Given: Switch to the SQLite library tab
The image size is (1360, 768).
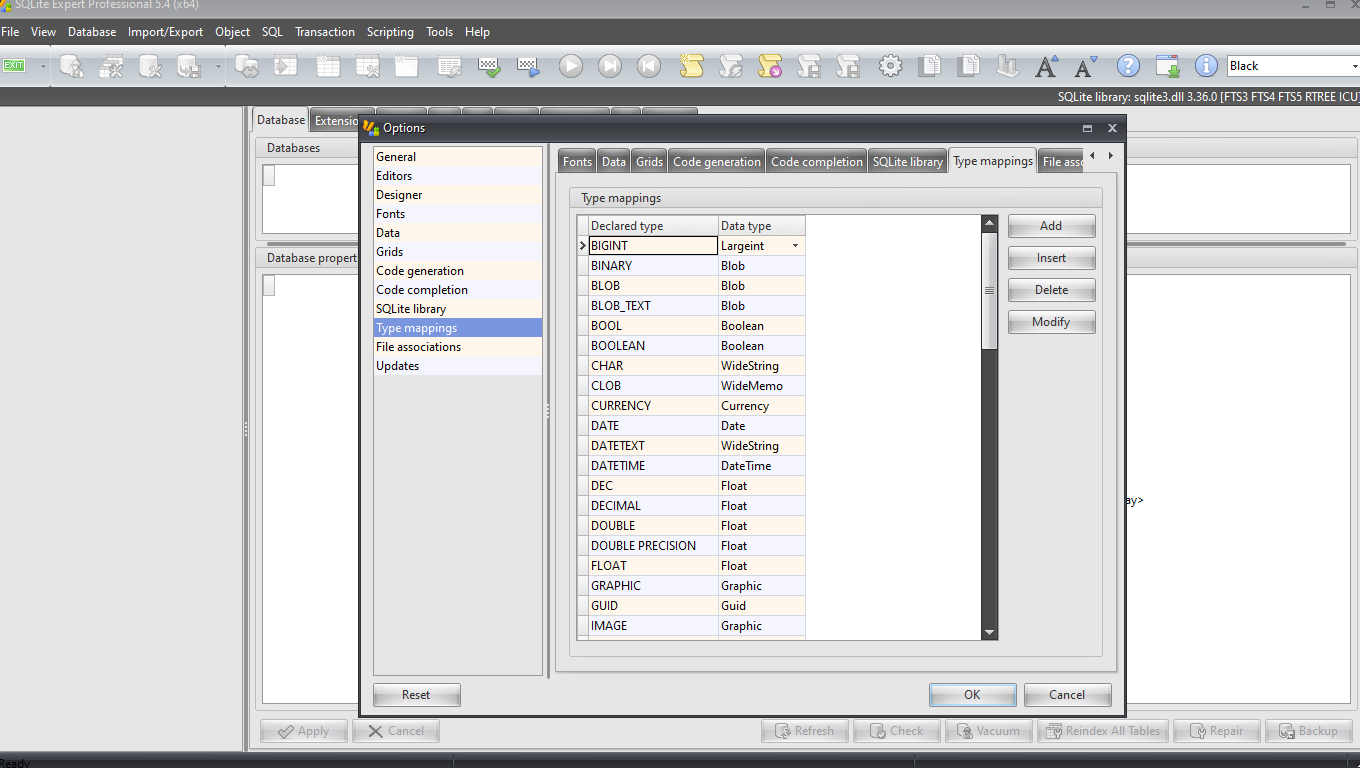Looking at the screenshot, I should [x=907, y=162].
